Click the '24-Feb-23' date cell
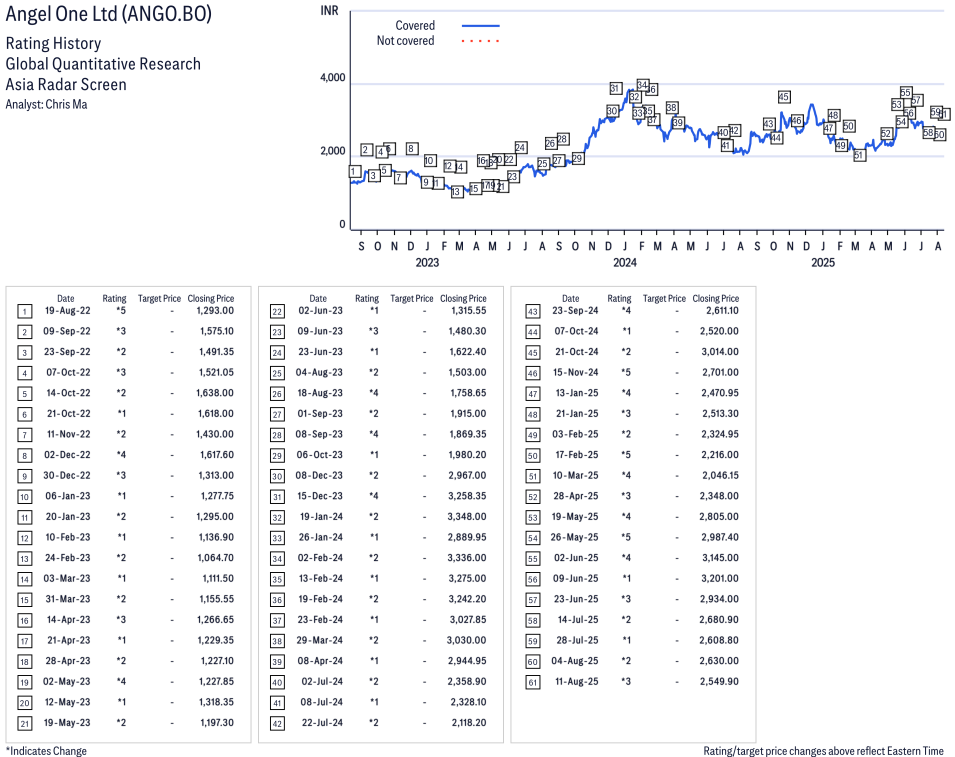Image resolution: width=955 pixels, height=757 pixels. click(68, 558)
